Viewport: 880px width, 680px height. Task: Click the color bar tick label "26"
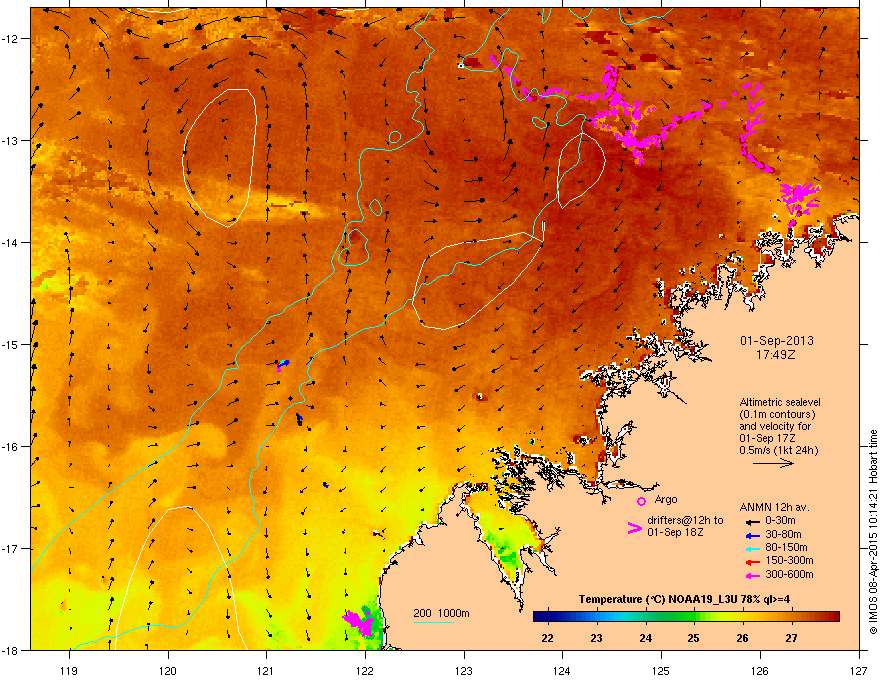pos(742,638)
